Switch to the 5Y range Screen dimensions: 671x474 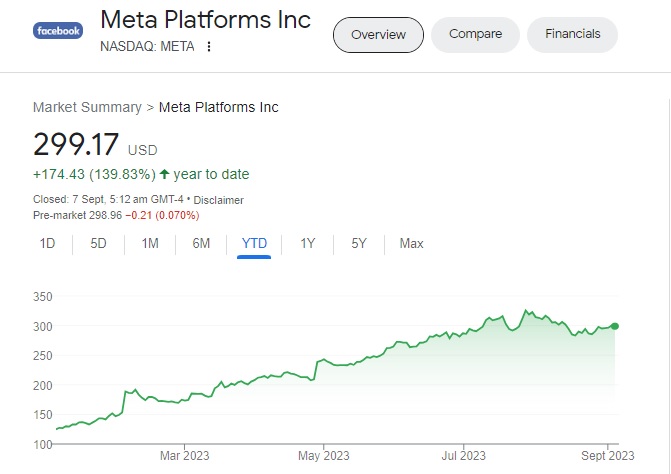pyautogui.click(x=359, y=243)
